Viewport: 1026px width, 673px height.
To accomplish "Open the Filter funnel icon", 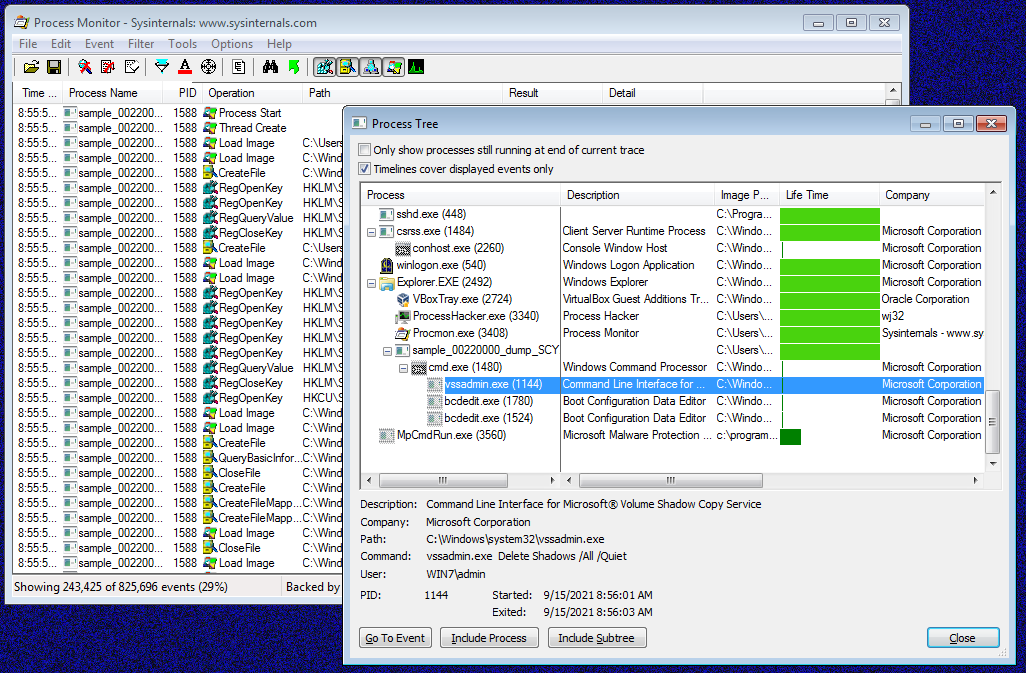I will pos(162,67).
